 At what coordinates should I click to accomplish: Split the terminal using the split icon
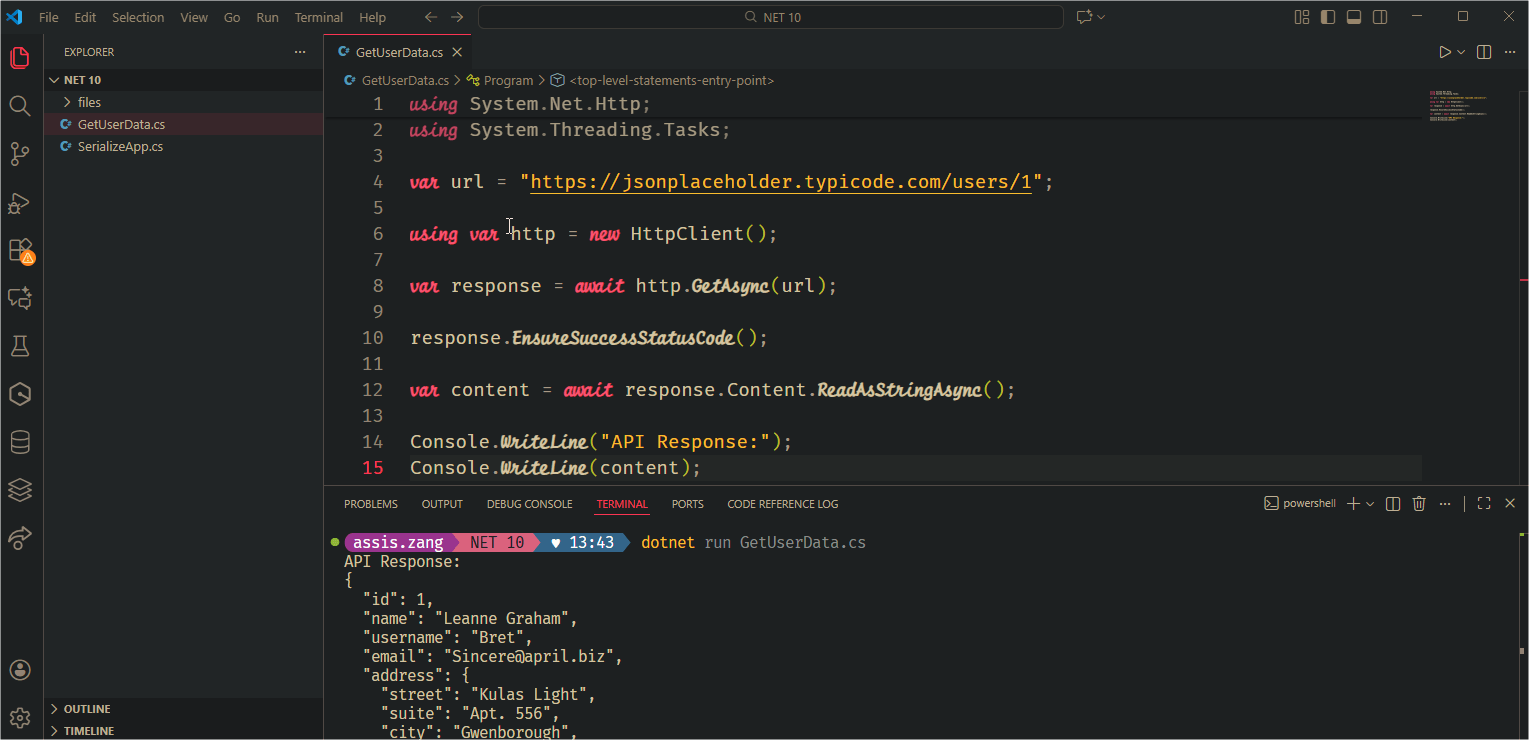[1392, 503]
